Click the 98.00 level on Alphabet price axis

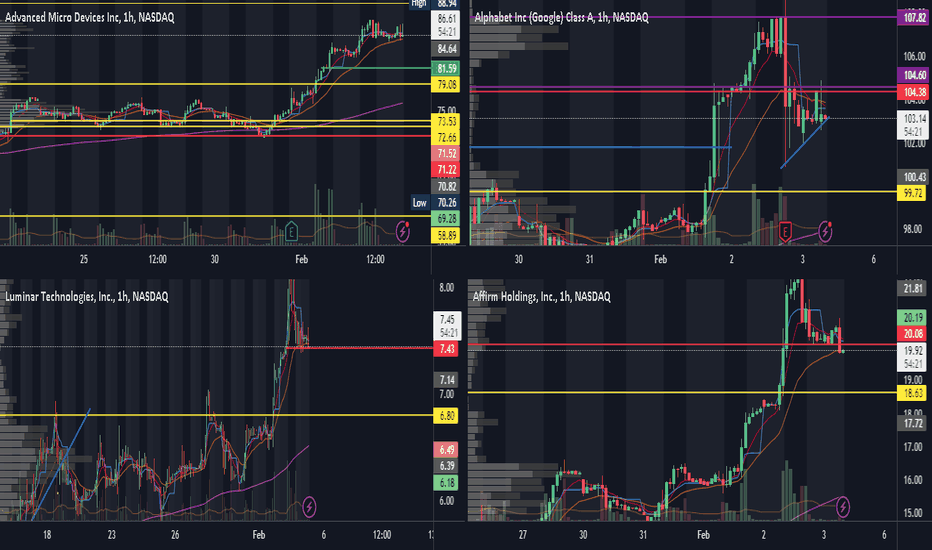point(914,229)
